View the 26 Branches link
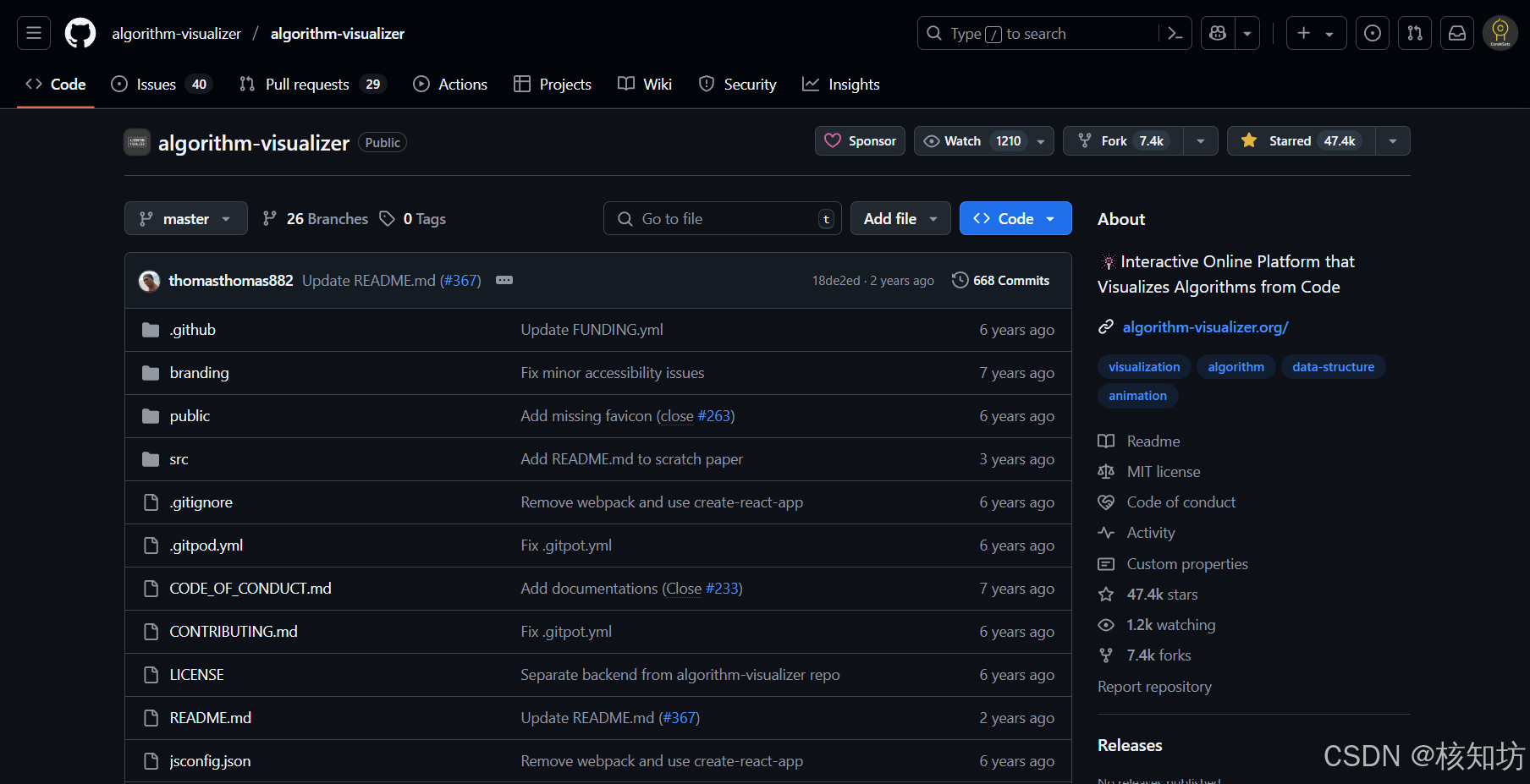 tap(316, 218)
